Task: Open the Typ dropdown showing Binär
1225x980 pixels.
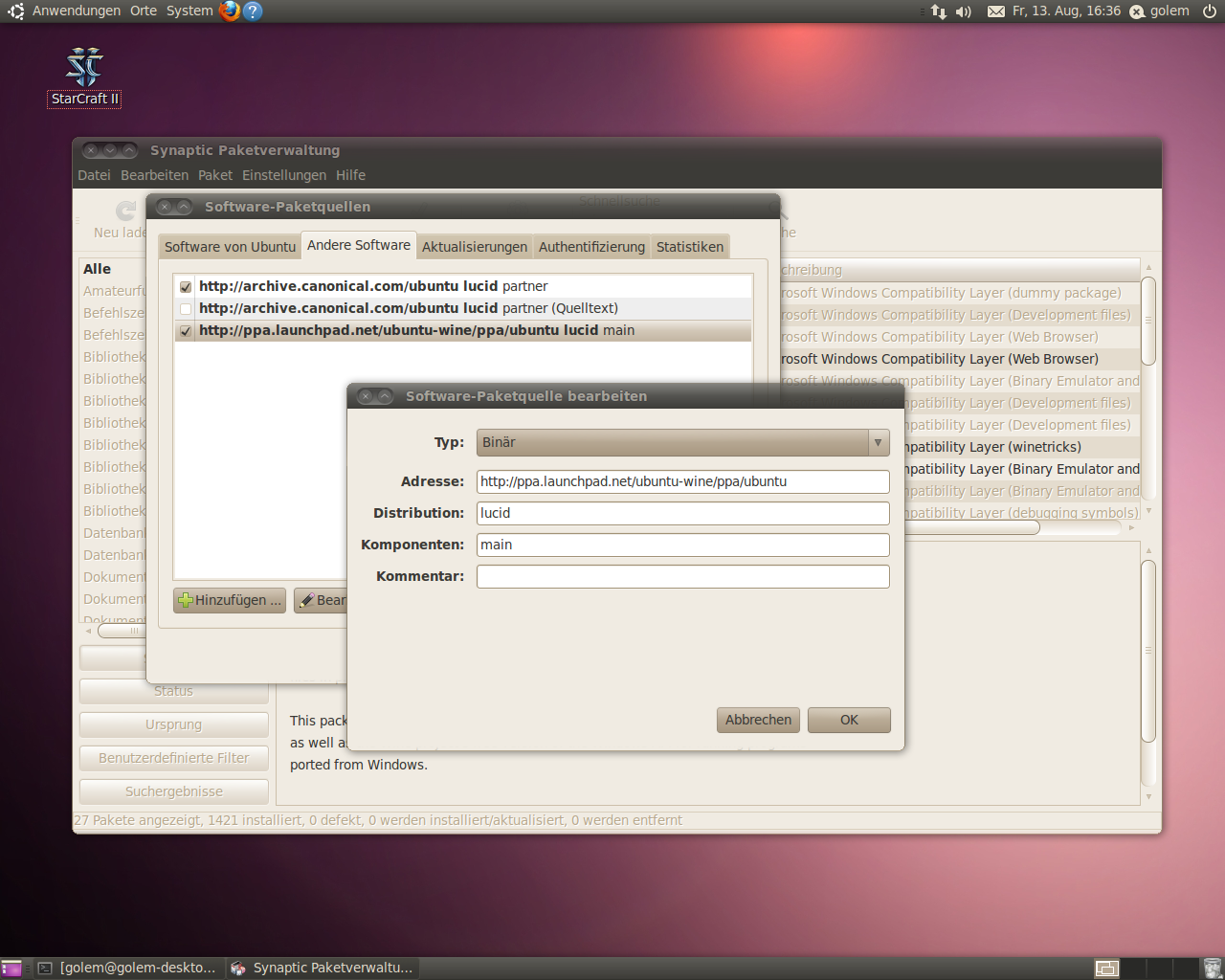Action: (x=682, y=442)
